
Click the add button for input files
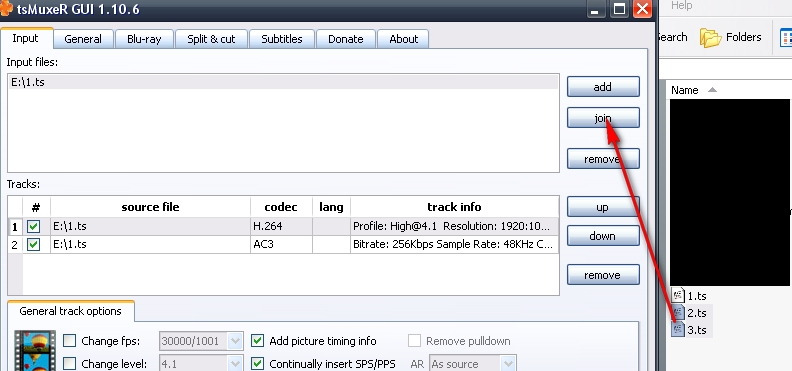click(x=603, y=87)
